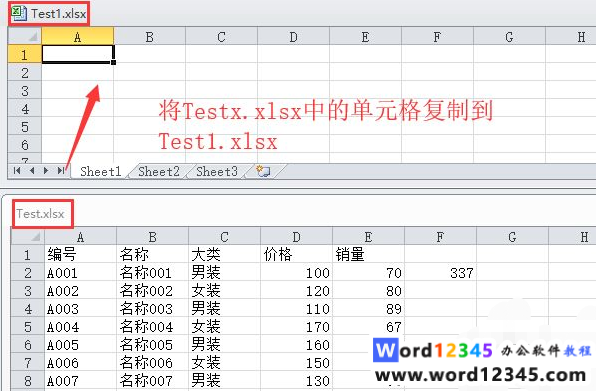The width and height of the screenshot is (596, 391).
Task: Select column G header in Test1.xlsx
Action: coord(509,37)
